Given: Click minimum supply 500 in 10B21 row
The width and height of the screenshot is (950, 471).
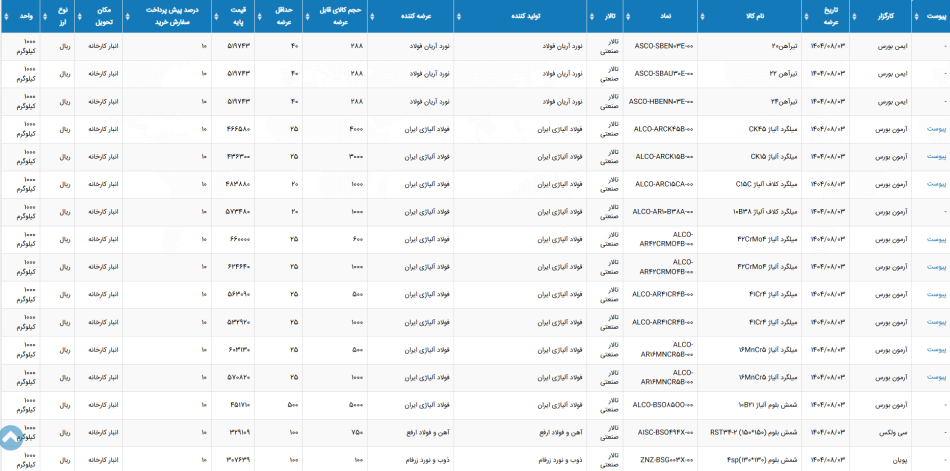Looking at the screenshot, I should (x=293, y=405).
